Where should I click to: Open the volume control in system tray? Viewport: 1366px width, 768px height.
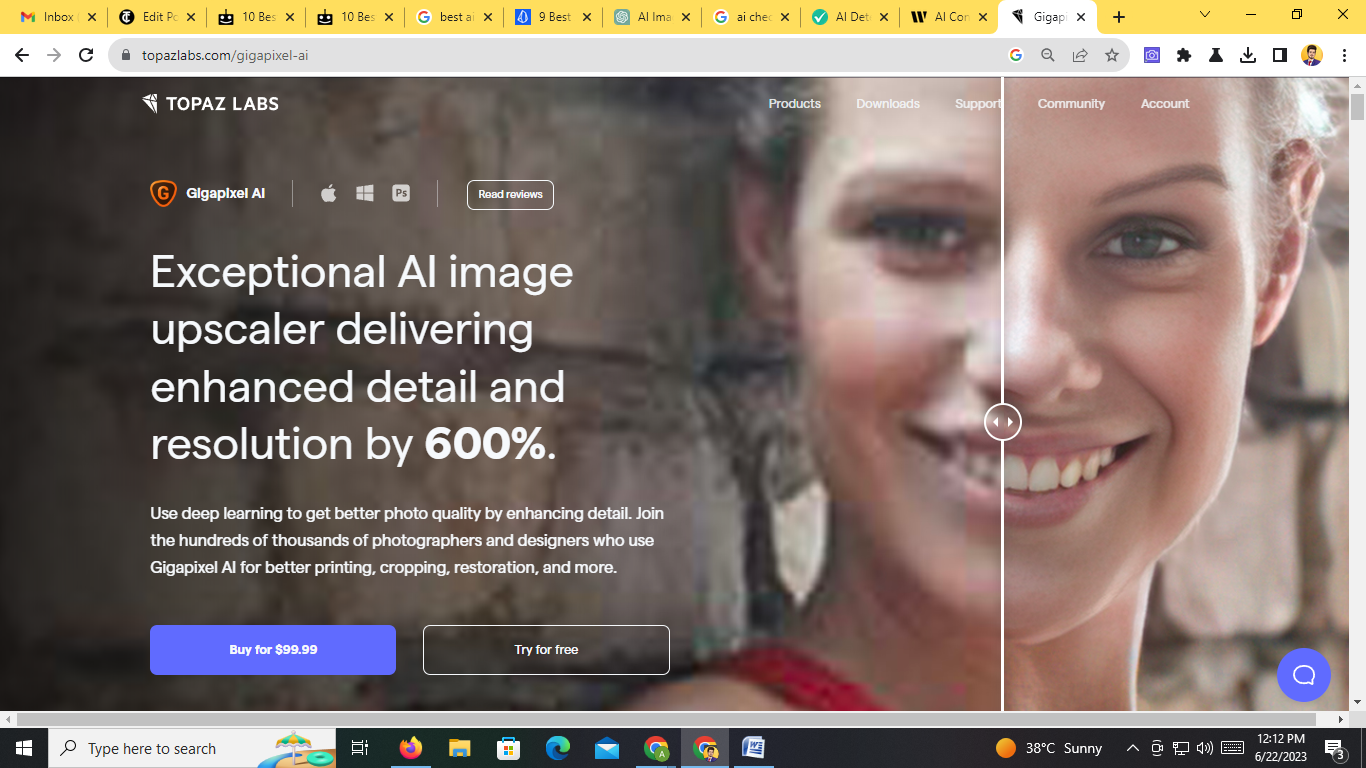(x=1204, y=748)
